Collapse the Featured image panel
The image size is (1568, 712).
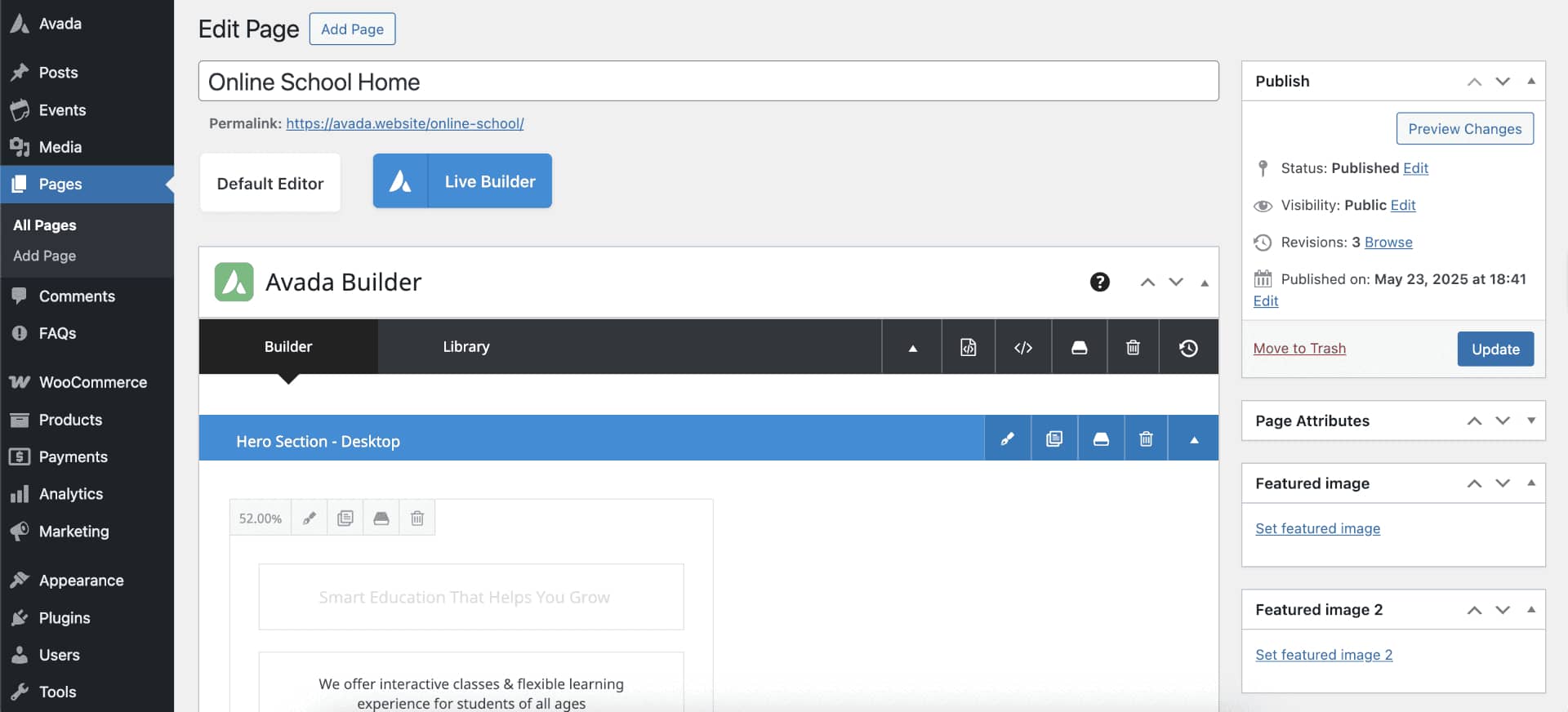tap(1530, 483)
